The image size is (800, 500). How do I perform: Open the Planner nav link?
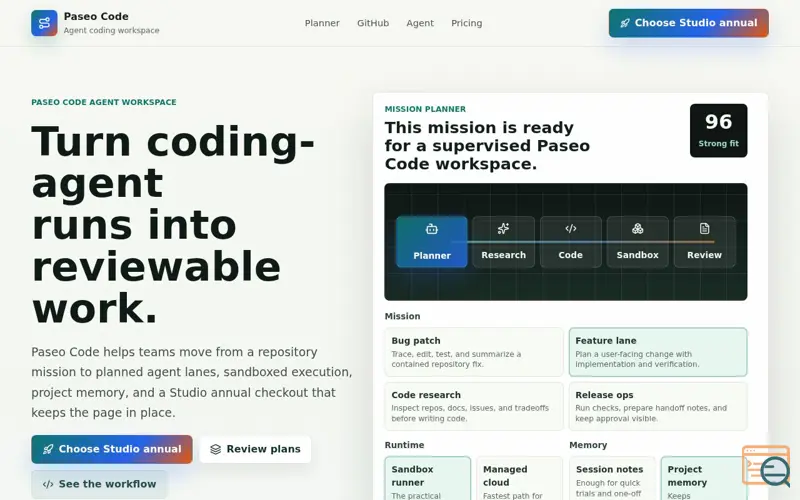pyautogui.click(x=322, y=23)
